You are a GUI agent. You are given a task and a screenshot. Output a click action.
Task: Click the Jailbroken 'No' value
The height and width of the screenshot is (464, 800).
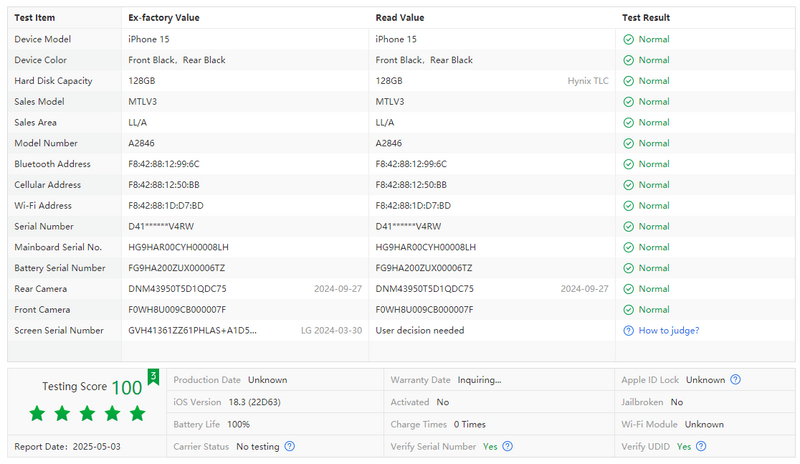point(677,402)
